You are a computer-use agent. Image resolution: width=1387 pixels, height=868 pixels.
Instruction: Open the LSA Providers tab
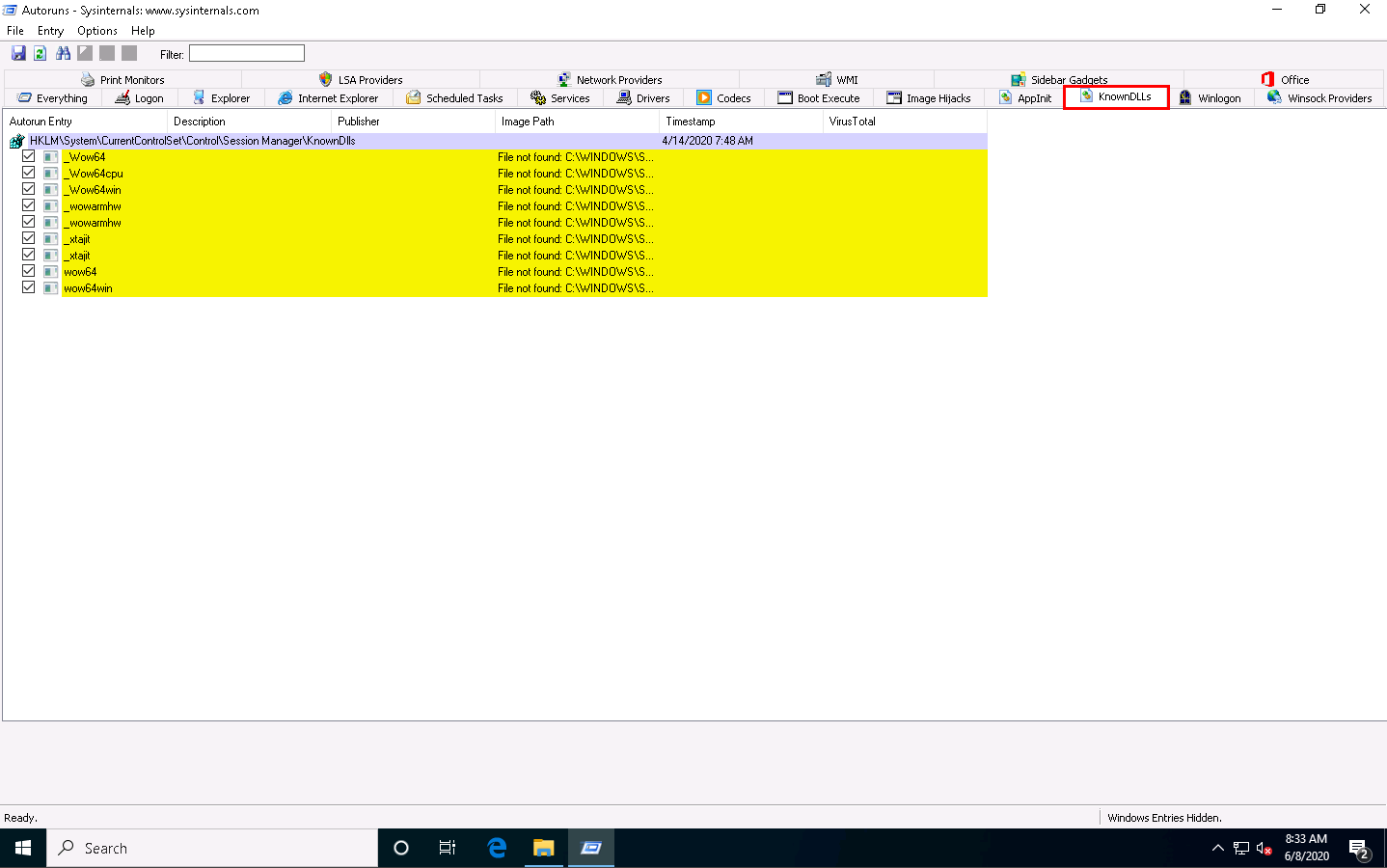tap(361, 80)
